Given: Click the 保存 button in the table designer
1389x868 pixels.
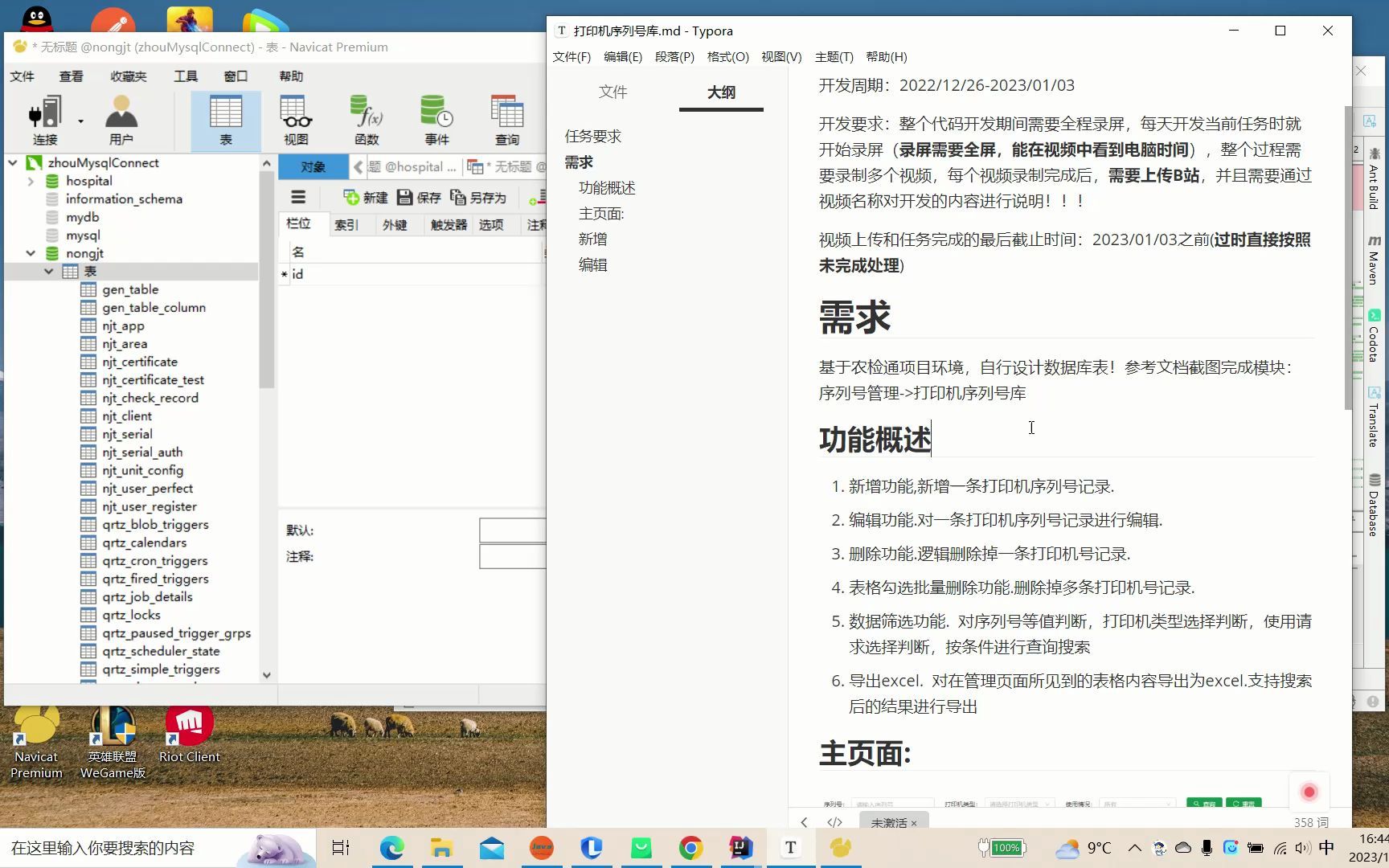Looking at the screenshot, I should click(x=419, y=197).
